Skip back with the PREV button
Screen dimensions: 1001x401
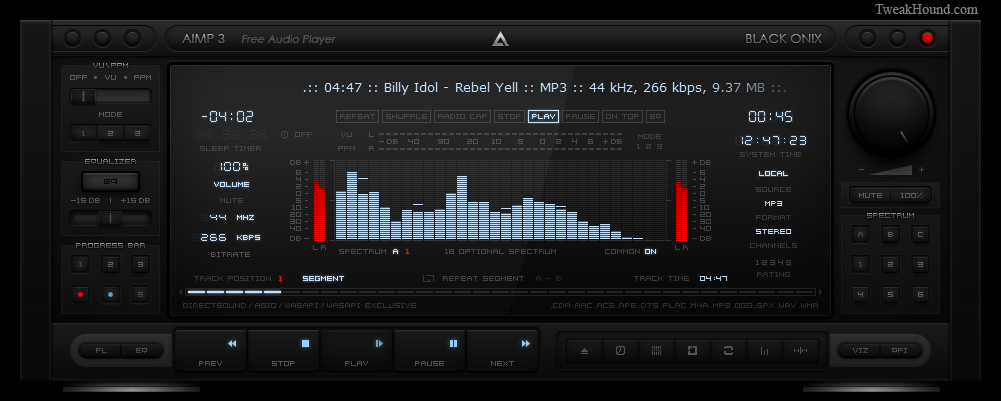coord(211,351)
